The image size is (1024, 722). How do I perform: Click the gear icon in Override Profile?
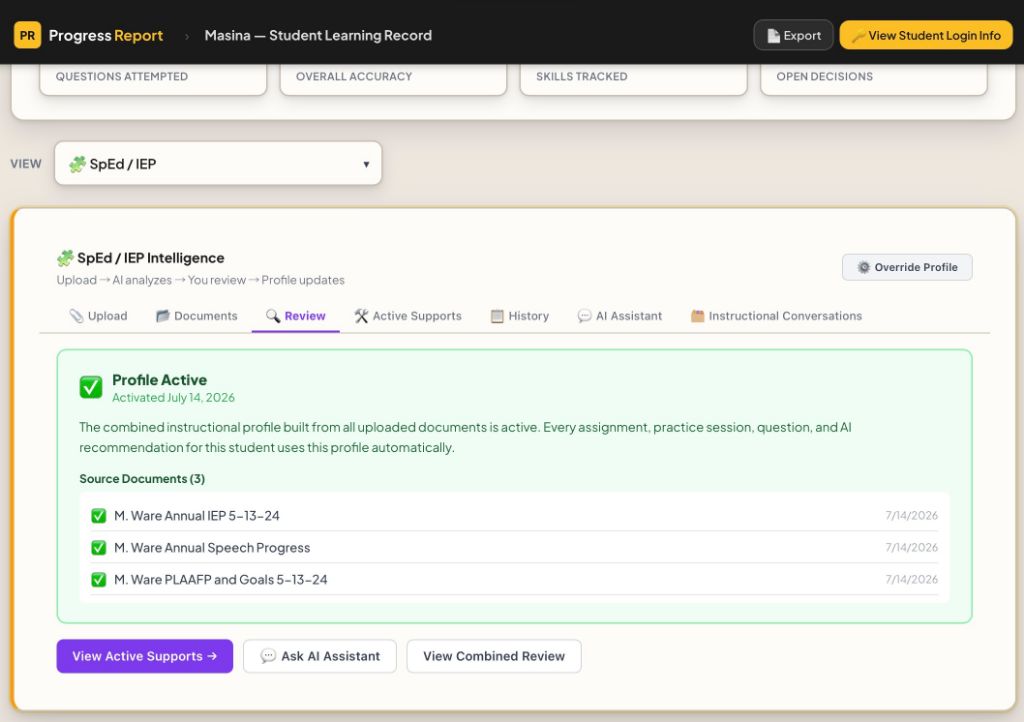[x=863, y=267]
